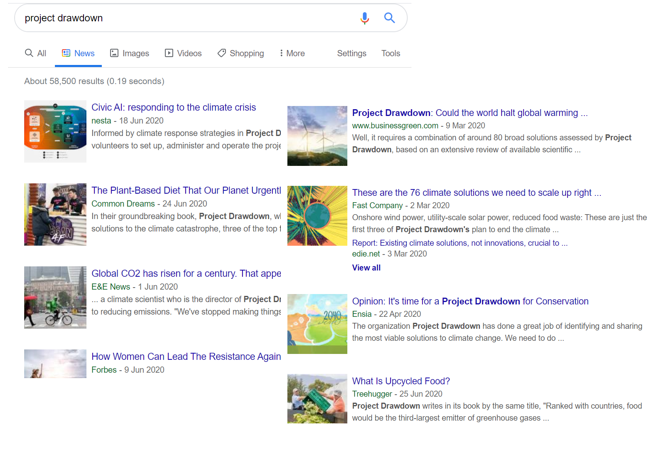The image size is (667, 455).
Task: Open 'Civic AI: responding to the climate crisis'
Action: tap(174, 107)
